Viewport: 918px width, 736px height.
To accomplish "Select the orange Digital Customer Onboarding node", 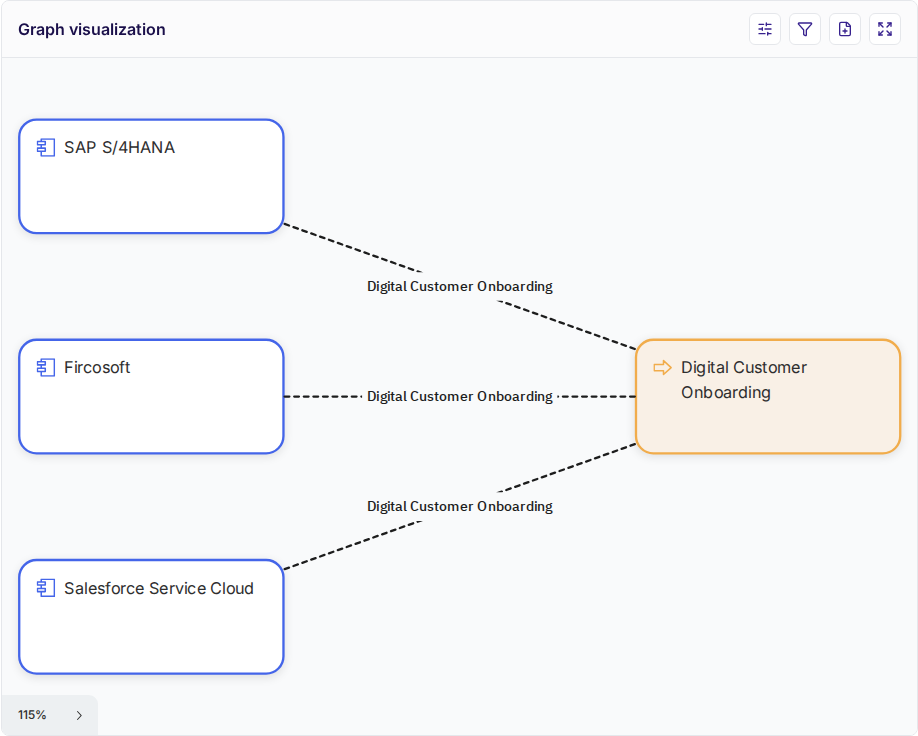I will [x=768, y=396].
